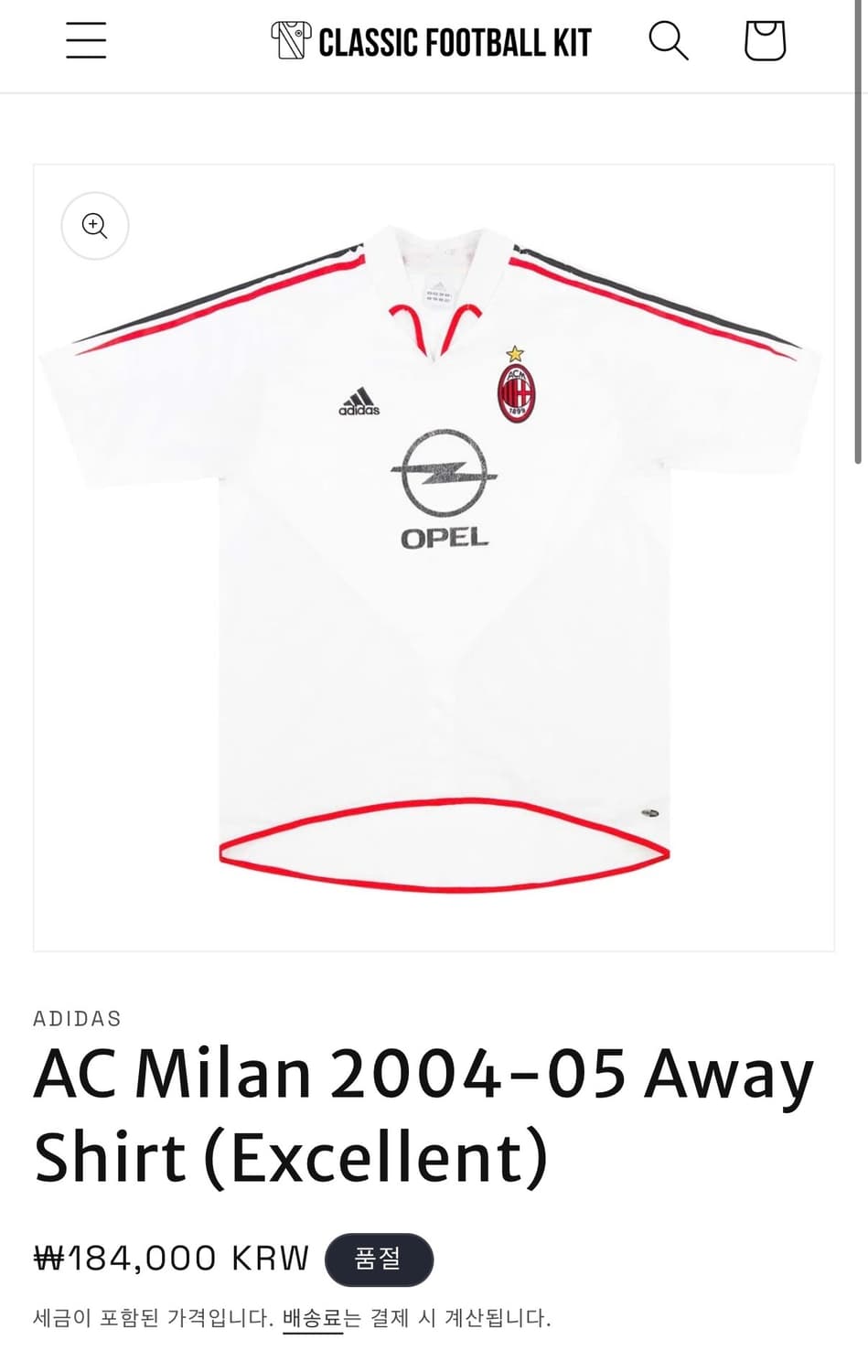Open the 배송료 shipping policy link
868x1372 pixels.
[x=312, y=1318]
